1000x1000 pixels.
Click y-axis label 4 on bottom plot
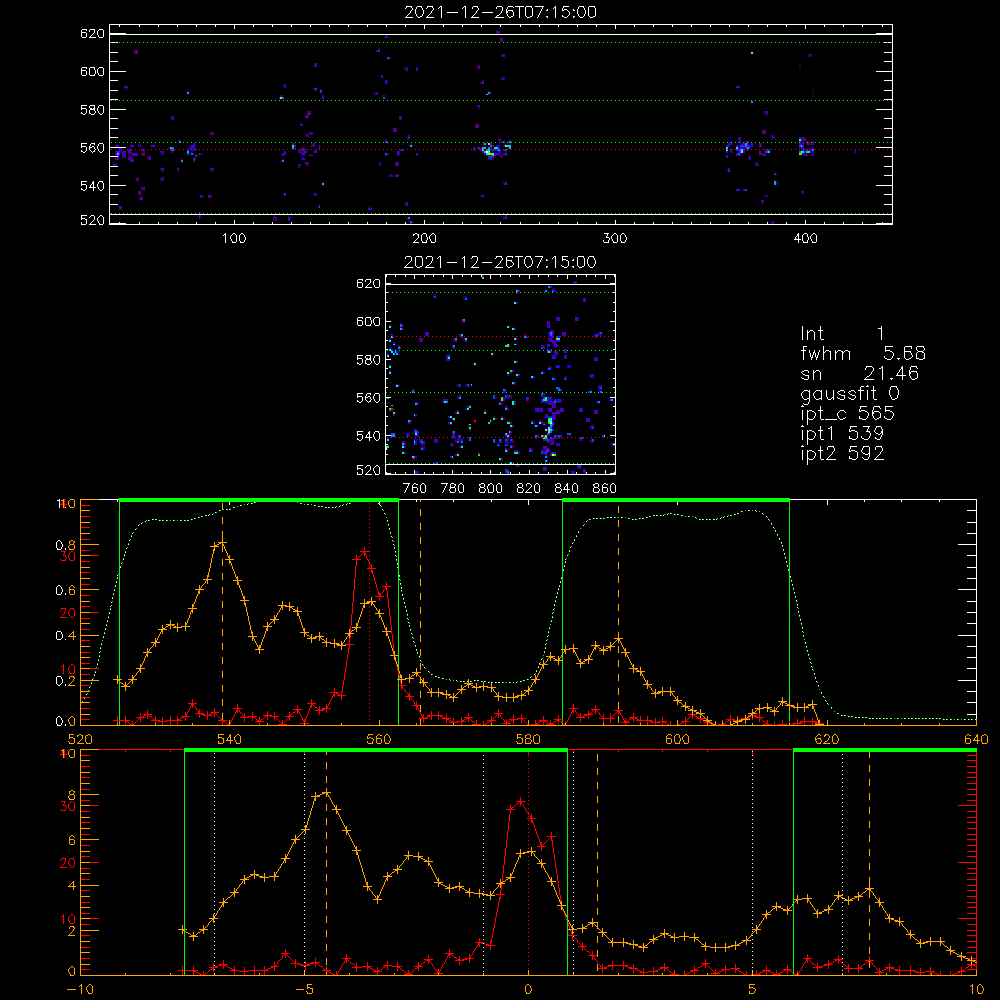[x=72, y=886]
